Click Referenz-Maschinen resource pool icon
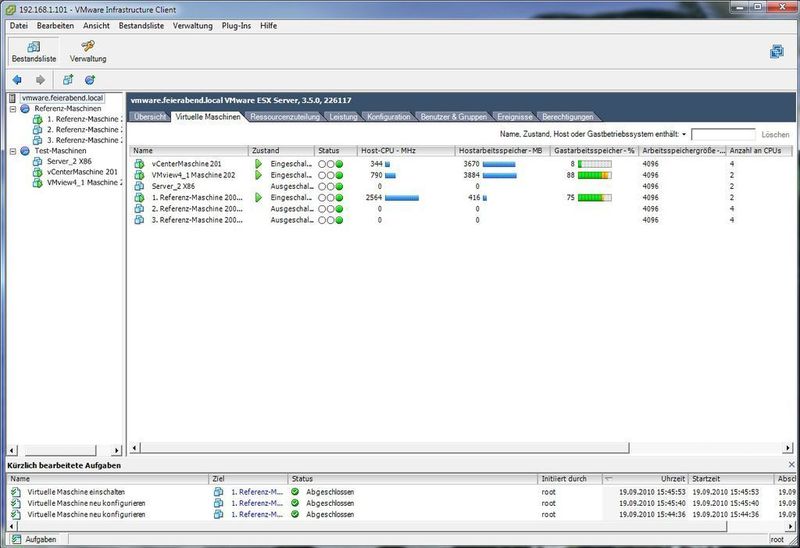The height and width of the screenshot is (548, 800). point(25,109)
